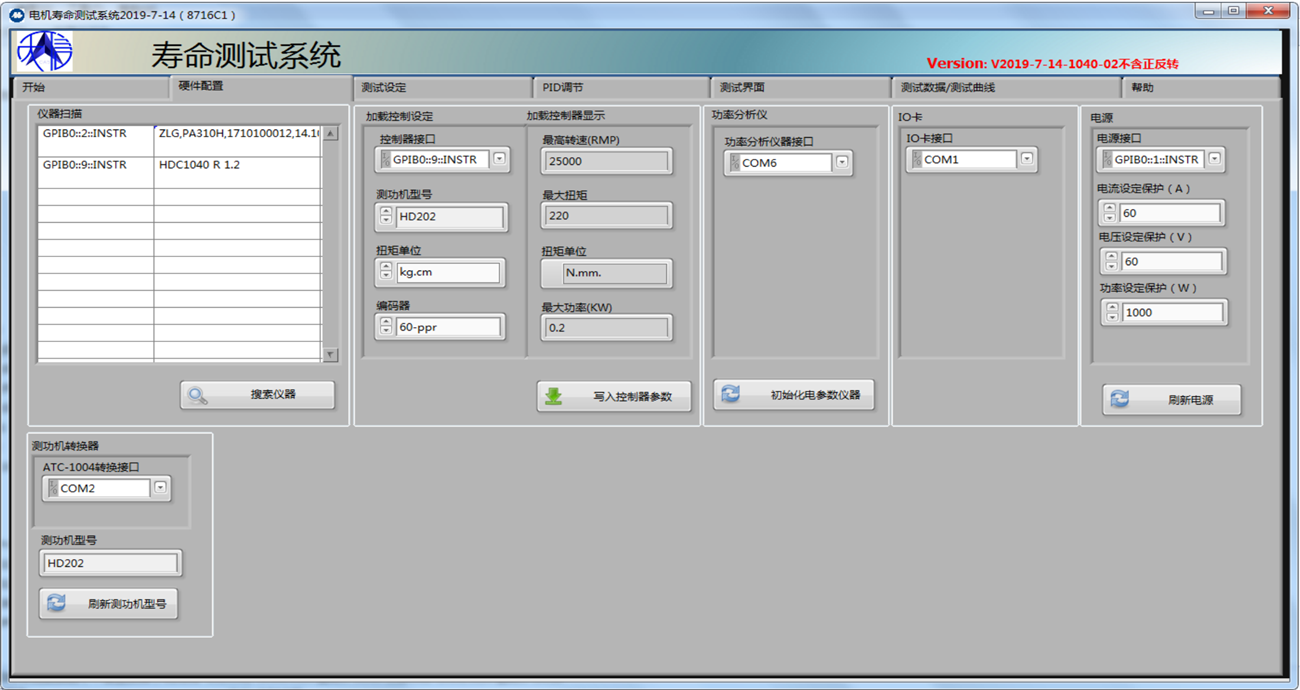Open the controller interface GPIB0::9::INSTR dropdown
This screenshot has height=690, width=1300.
click(500, 159)
